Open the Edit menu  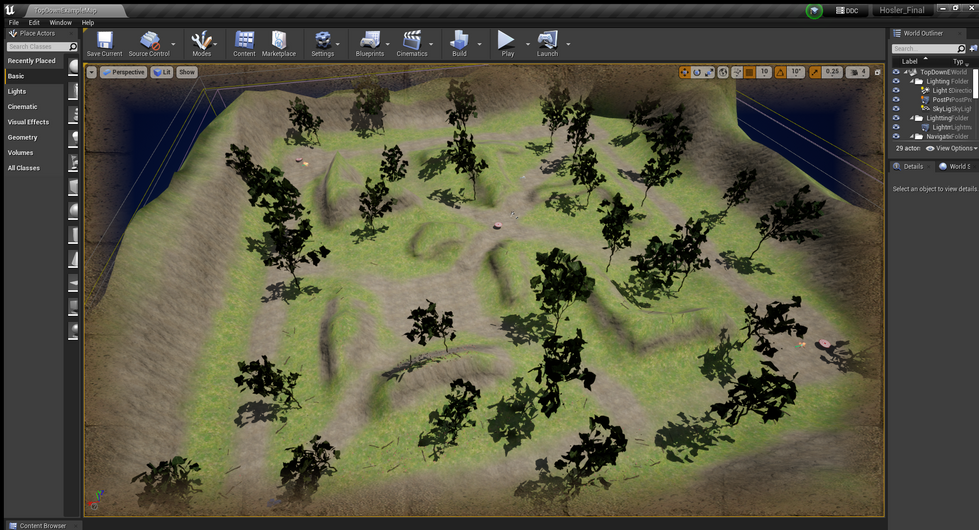[x=34, y=22]
